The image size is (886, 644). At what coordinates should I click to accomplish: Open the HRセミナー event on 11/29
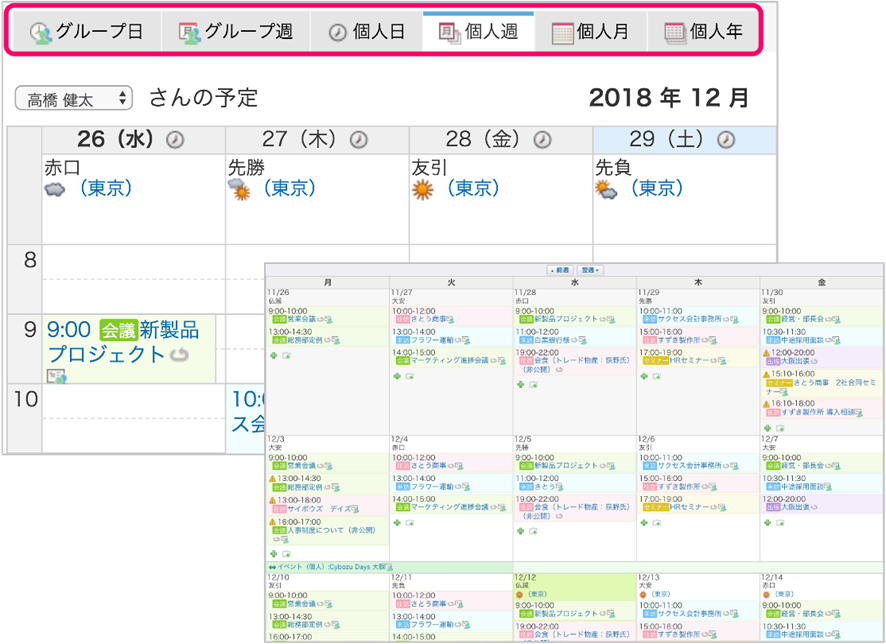click(x=689, y=360)
